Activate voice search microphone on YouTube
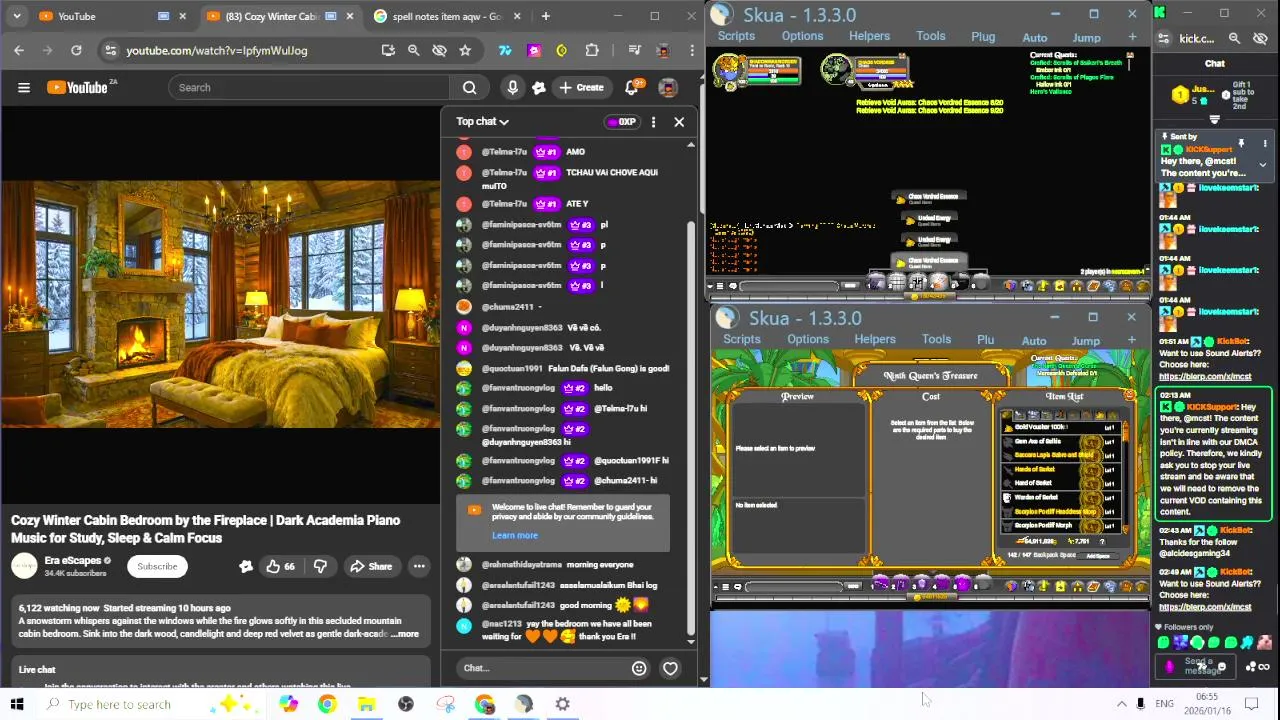Image resolution: width=1280 pixels, height=720 pixels. [x=512, y=87]
